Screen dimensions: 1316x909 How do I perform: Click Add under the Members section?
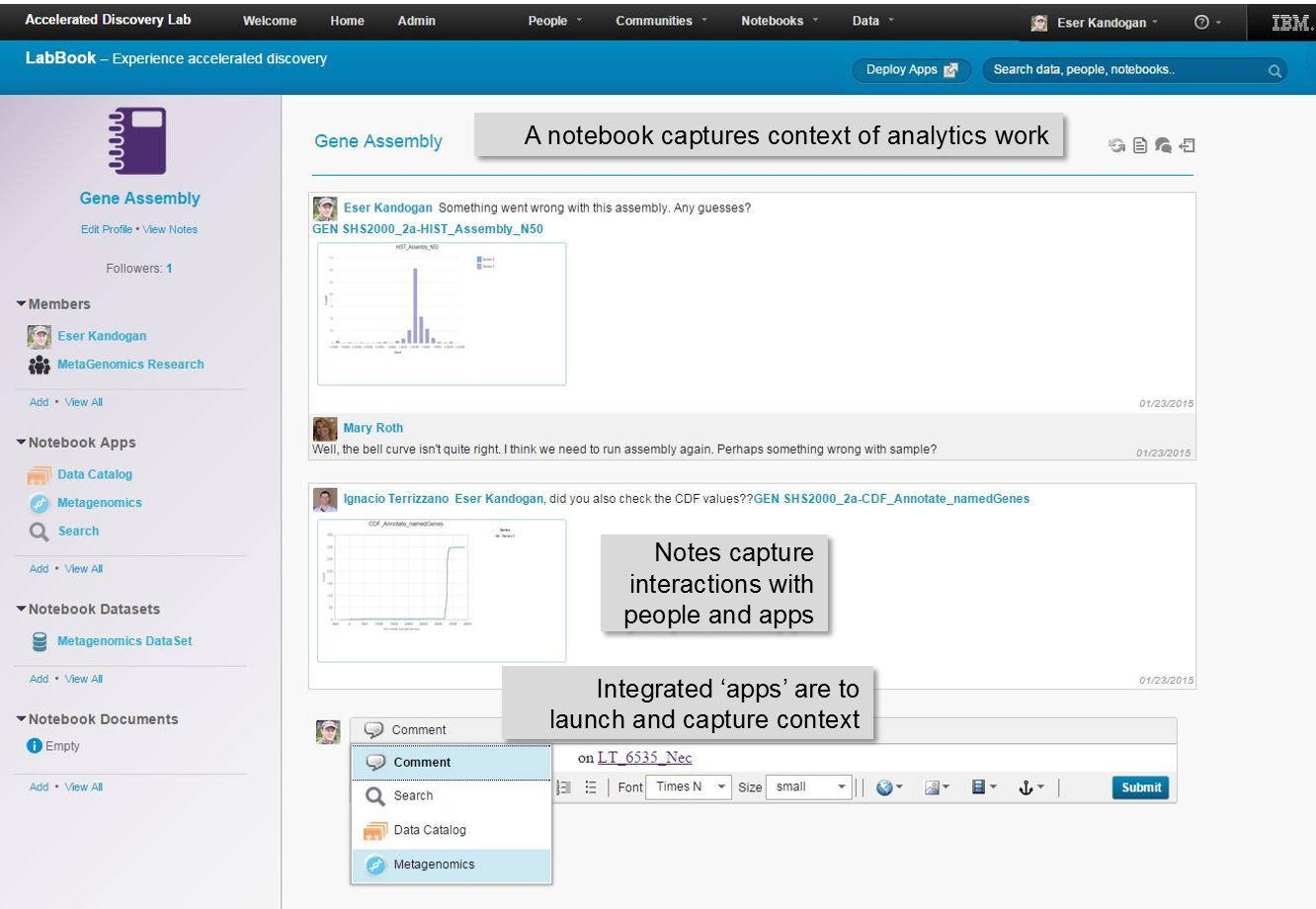39,402
